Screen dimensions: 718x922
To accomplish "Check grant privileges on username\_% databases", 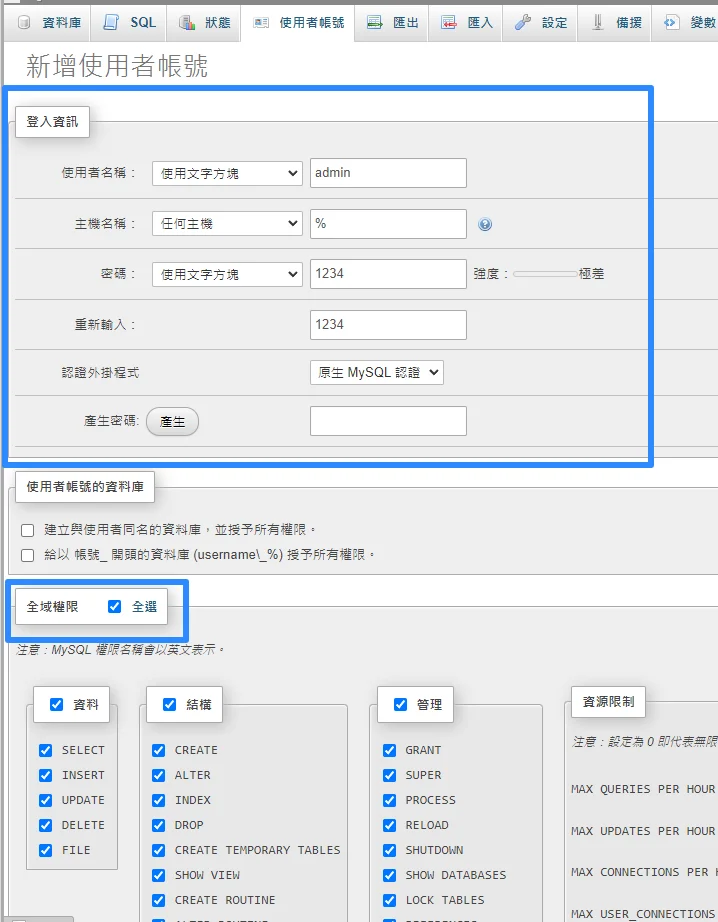I will point(28,555).
